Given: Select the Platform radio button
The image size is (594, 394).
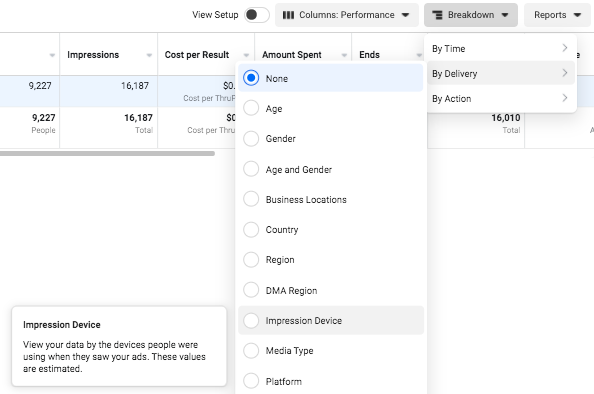Looking at the screenshot, I should point(251,381).
